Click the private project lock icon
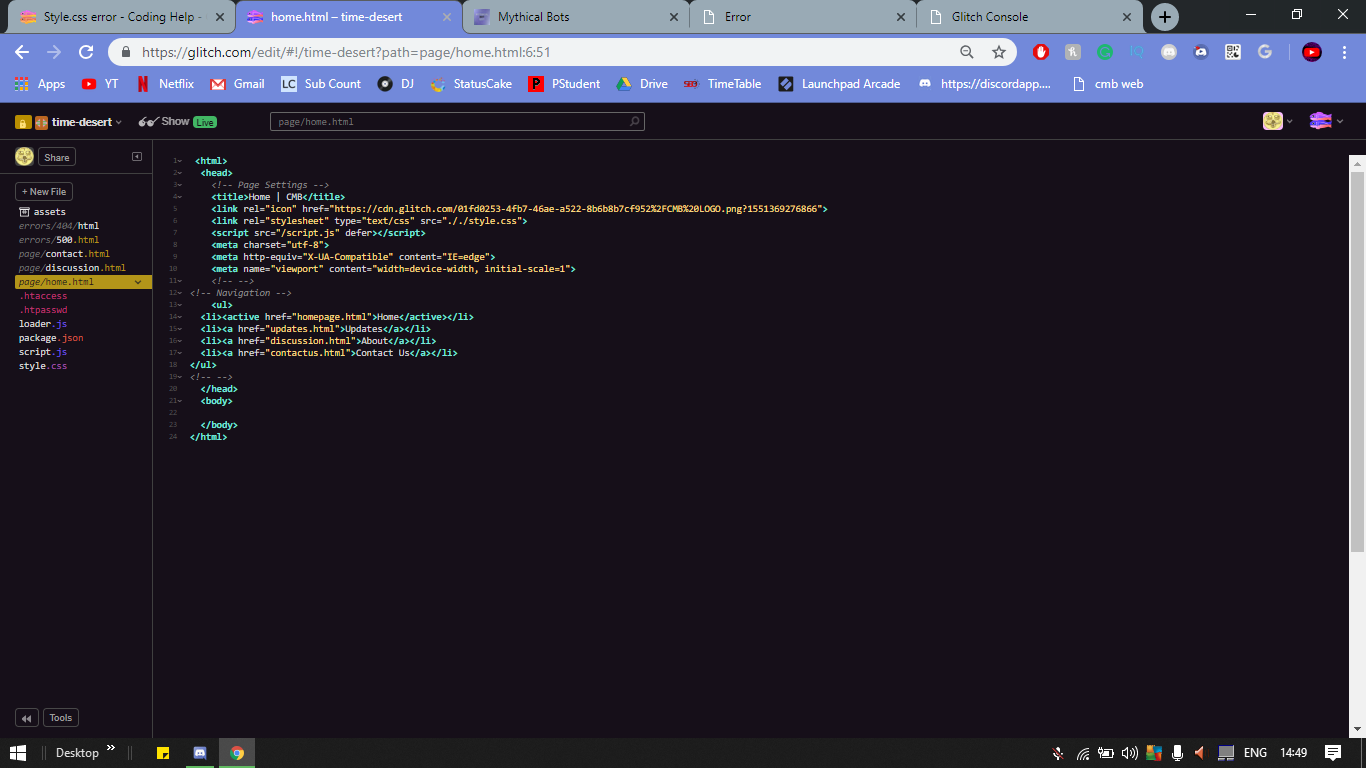 22,122
